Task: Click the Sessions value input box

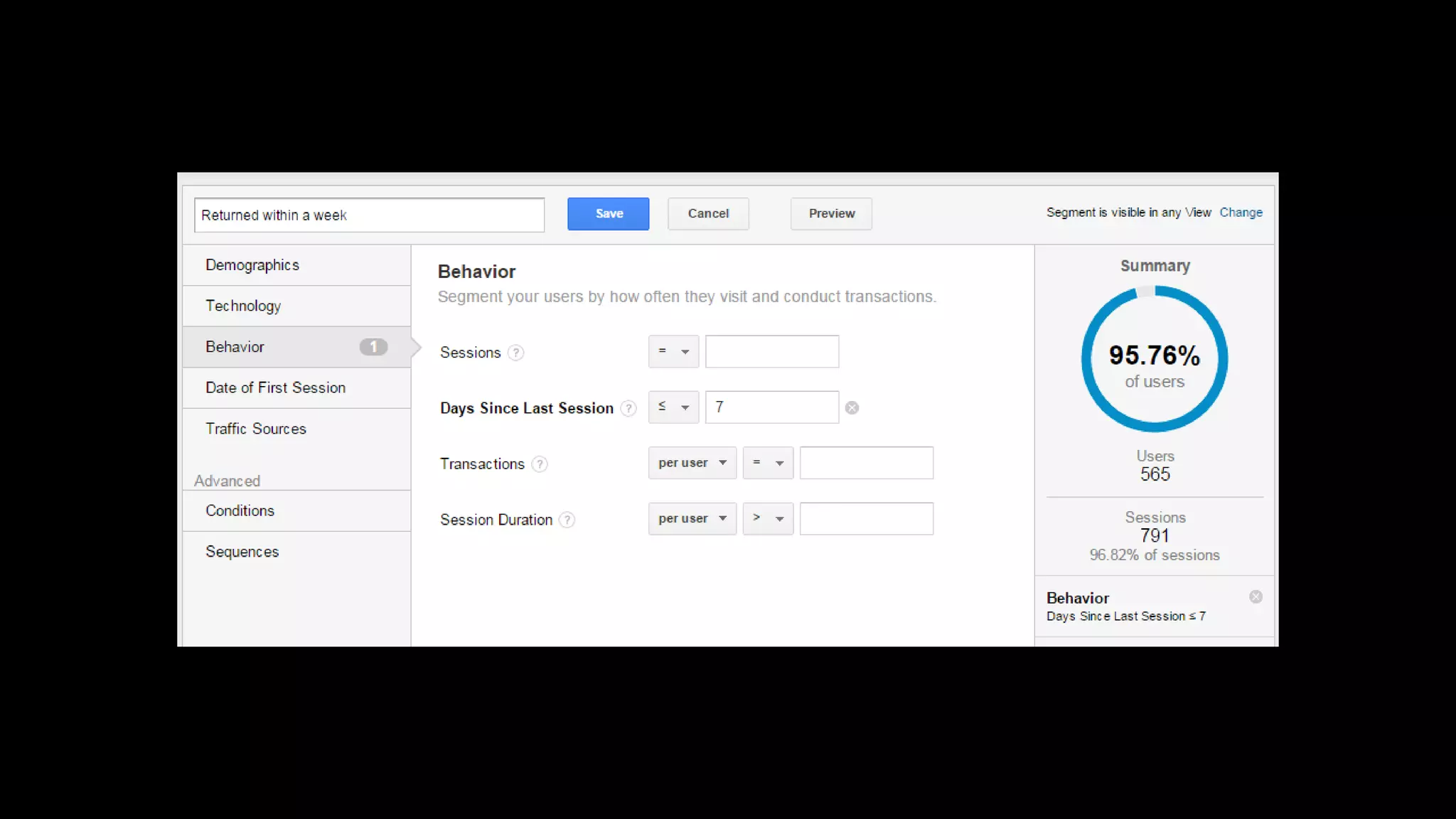Action: point(771,351)
